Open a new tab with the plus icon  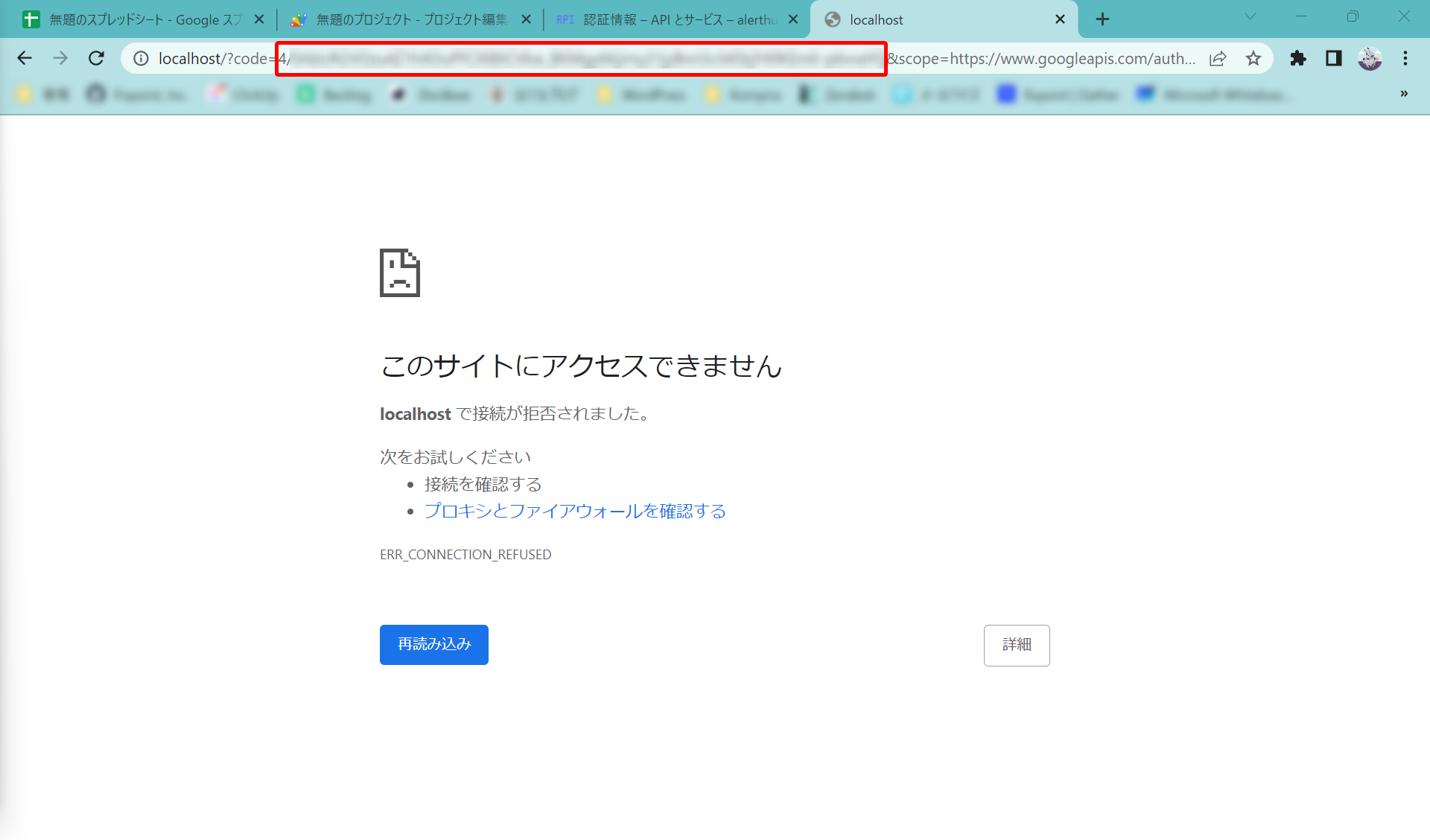(1102, 19)
